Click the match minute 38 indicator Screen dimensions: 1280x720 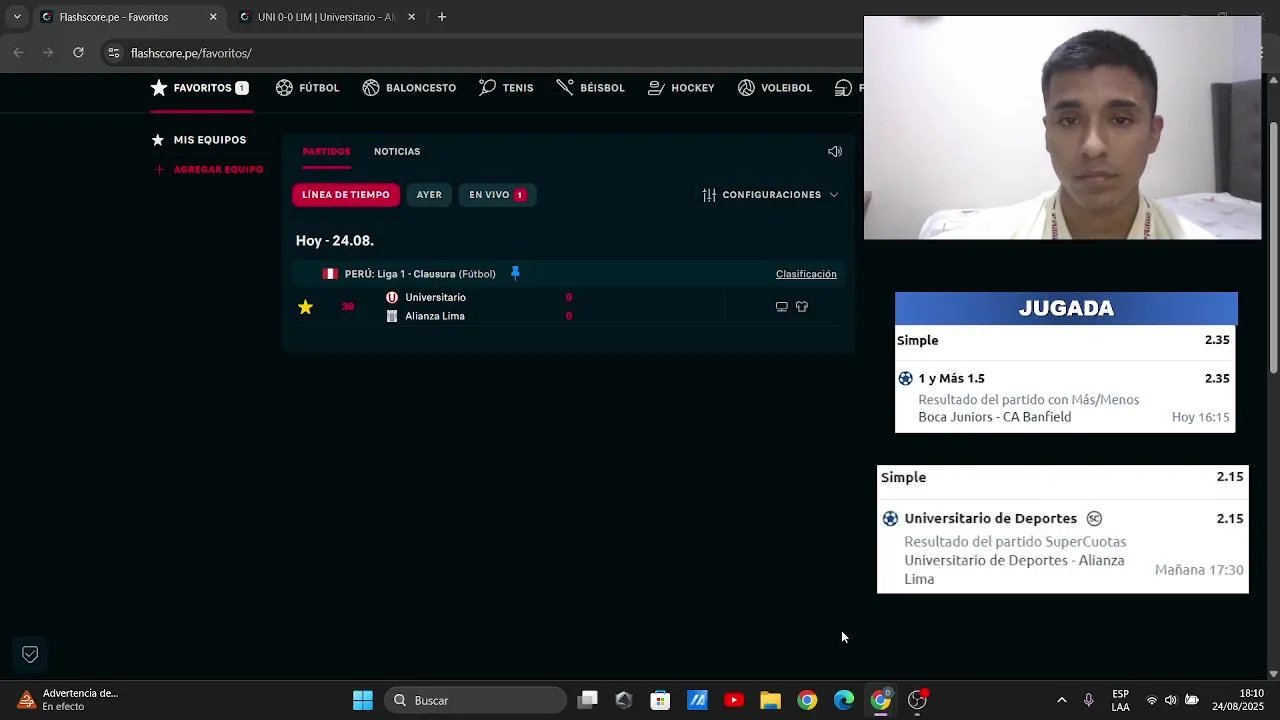[347, 306]
